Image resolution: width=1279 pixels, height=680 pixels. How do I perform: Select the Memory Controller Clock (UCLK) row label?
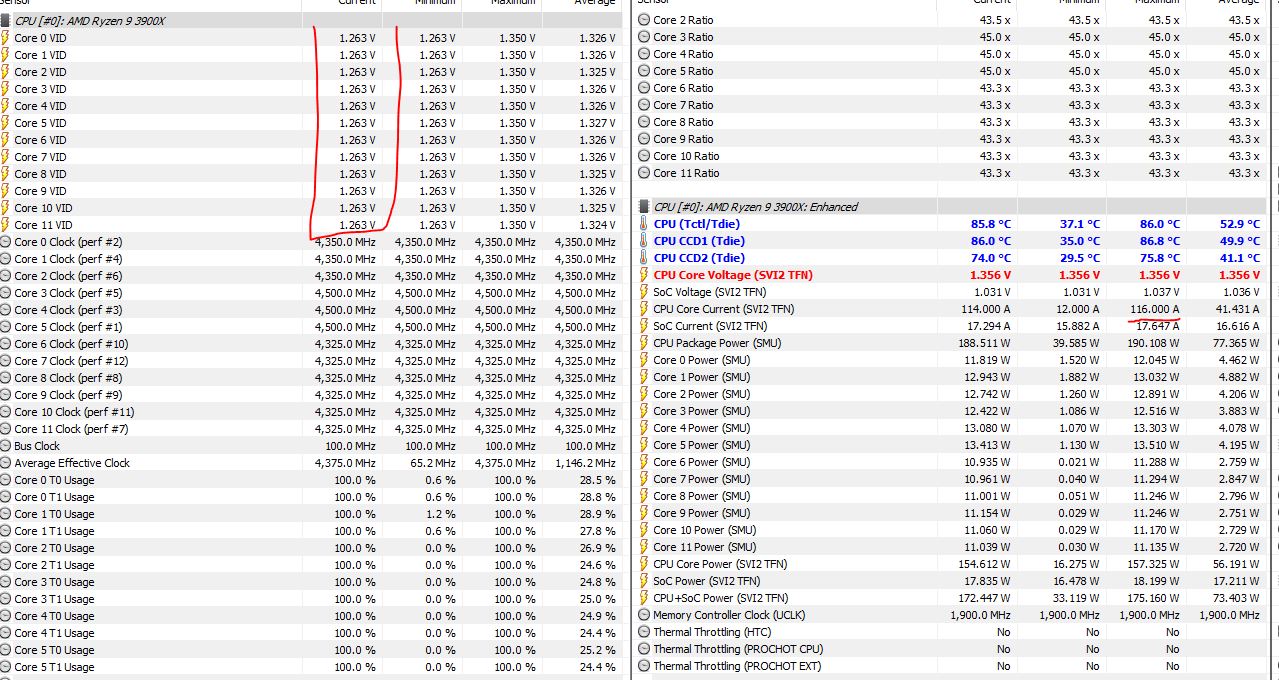(729, 615)
